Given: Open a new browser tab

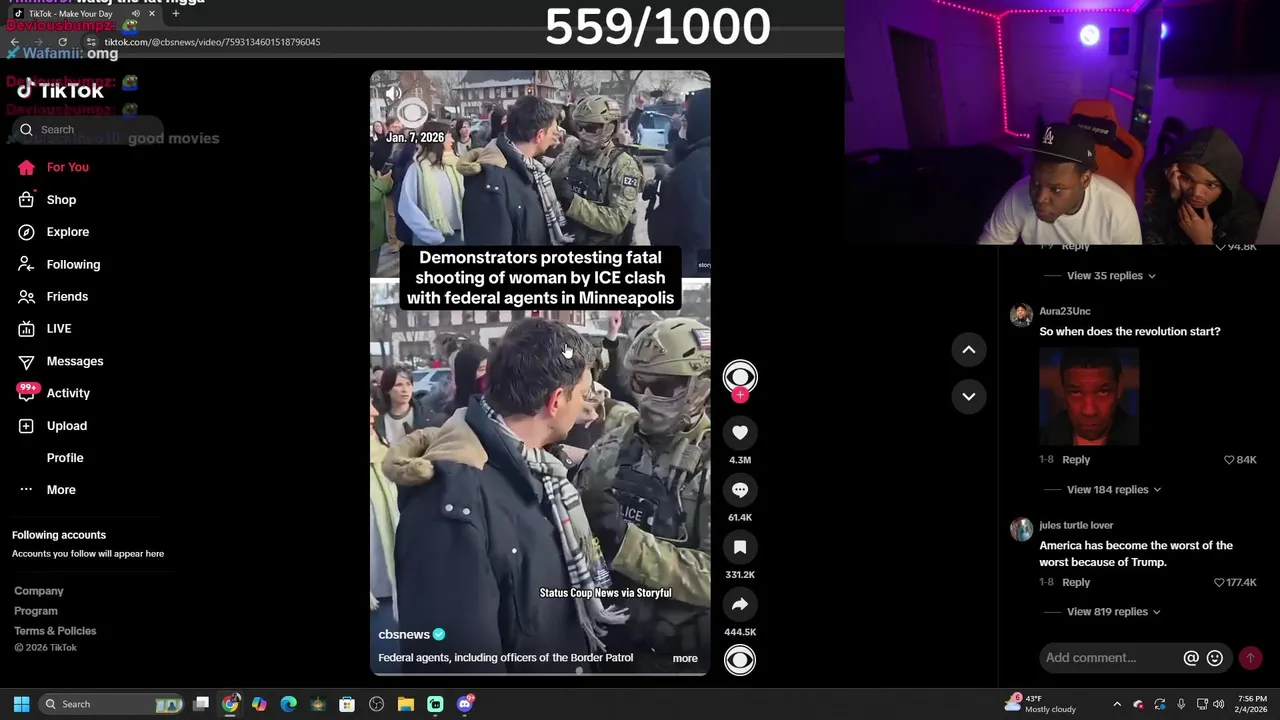Looking at the screenshot, I should pos(175,14).
